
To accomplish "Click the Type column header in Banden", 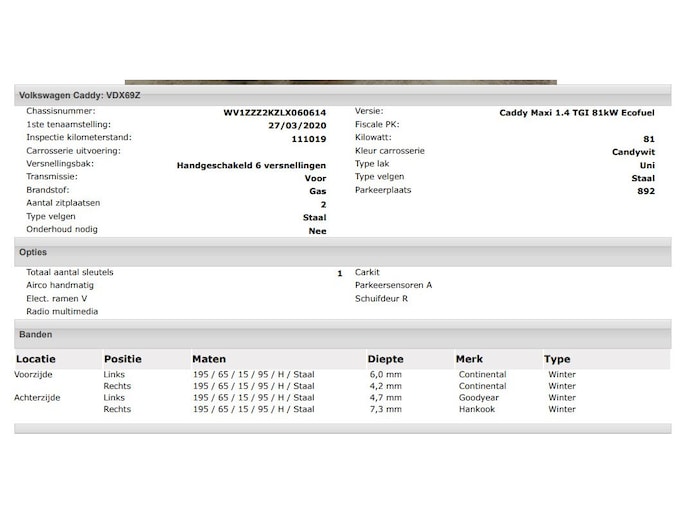I will click(x=557, y=359).
